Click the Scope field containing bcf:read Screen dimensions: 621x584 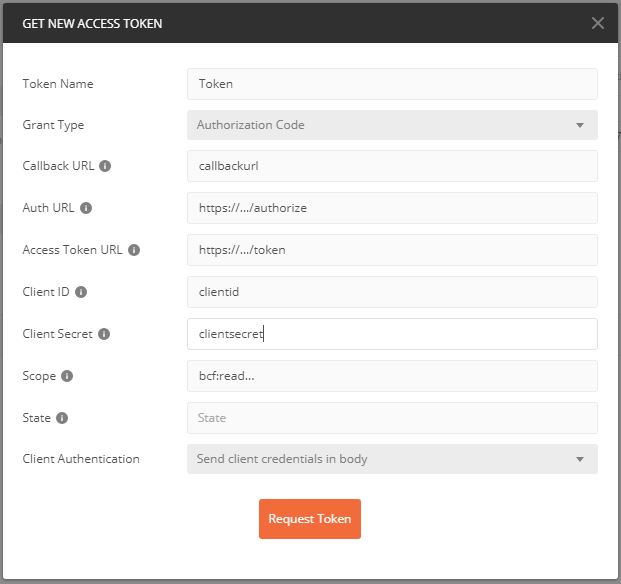tap(392, 376)
